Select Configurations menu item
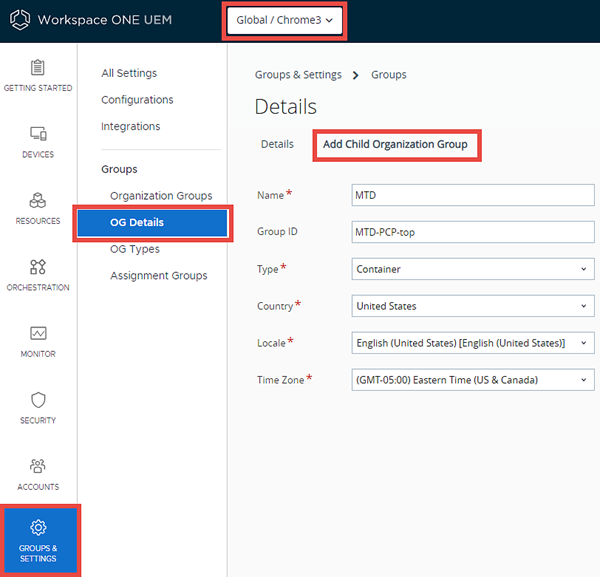Screen dimensions: 600x577 point(137,100)
